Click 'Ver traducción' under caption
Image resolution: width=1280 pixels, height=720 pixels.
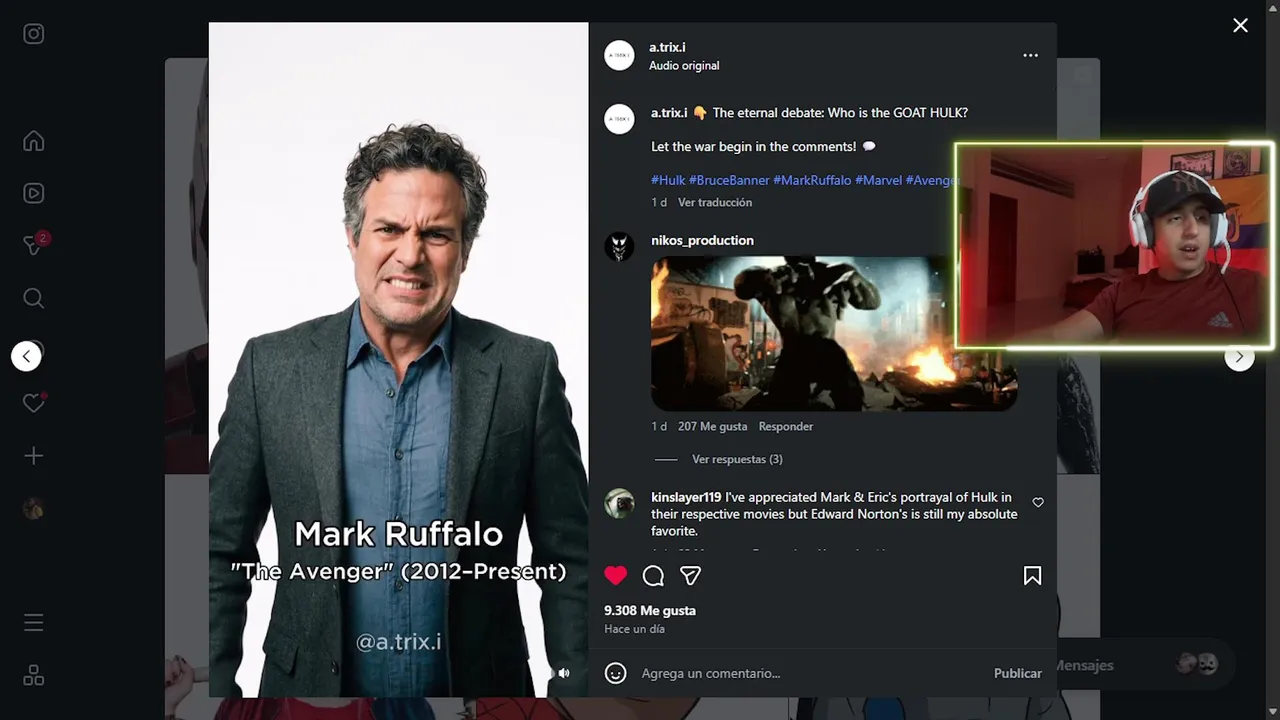(715, 202)
